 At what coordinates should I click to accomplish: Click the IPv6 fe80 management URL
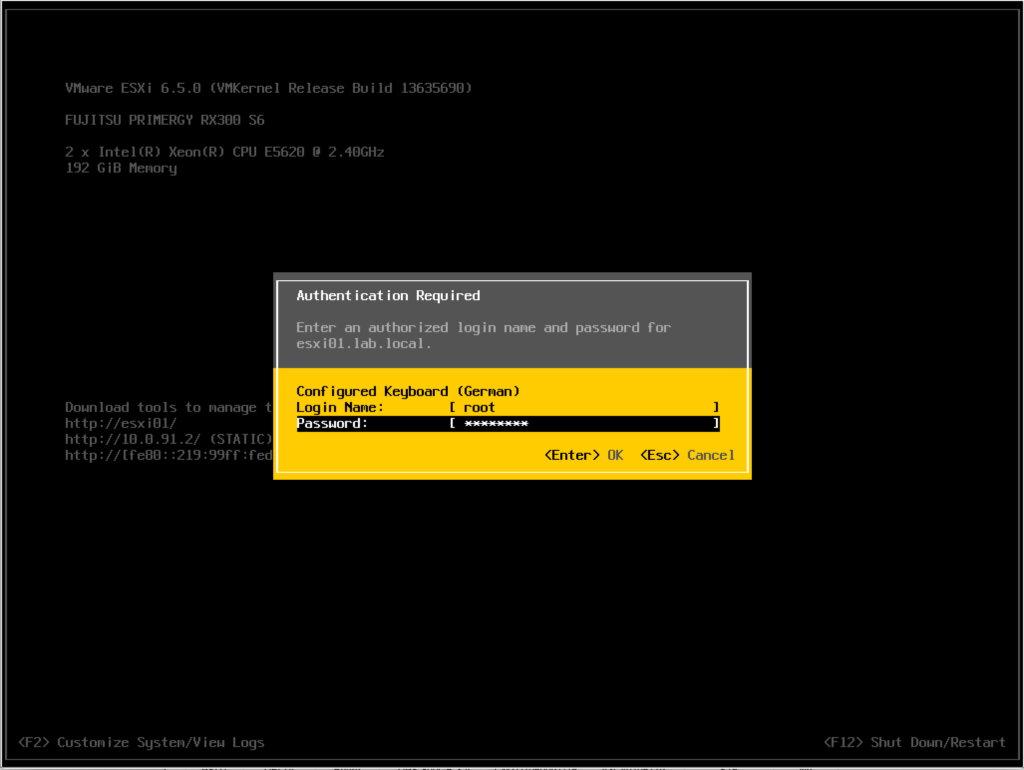(x=168, y=455)
